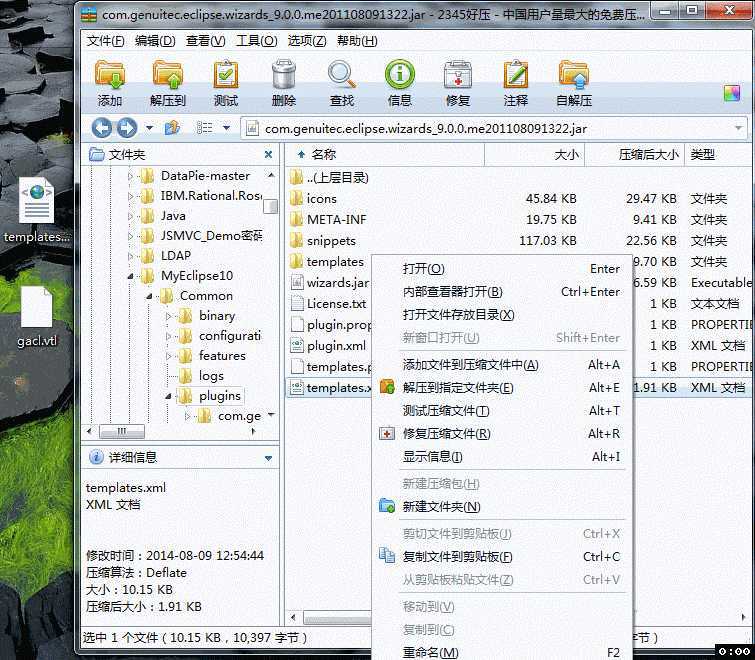This screenshot has height=660, width=755.
Task: Sort by the 大小 column header
Action: tap(534, 155)
